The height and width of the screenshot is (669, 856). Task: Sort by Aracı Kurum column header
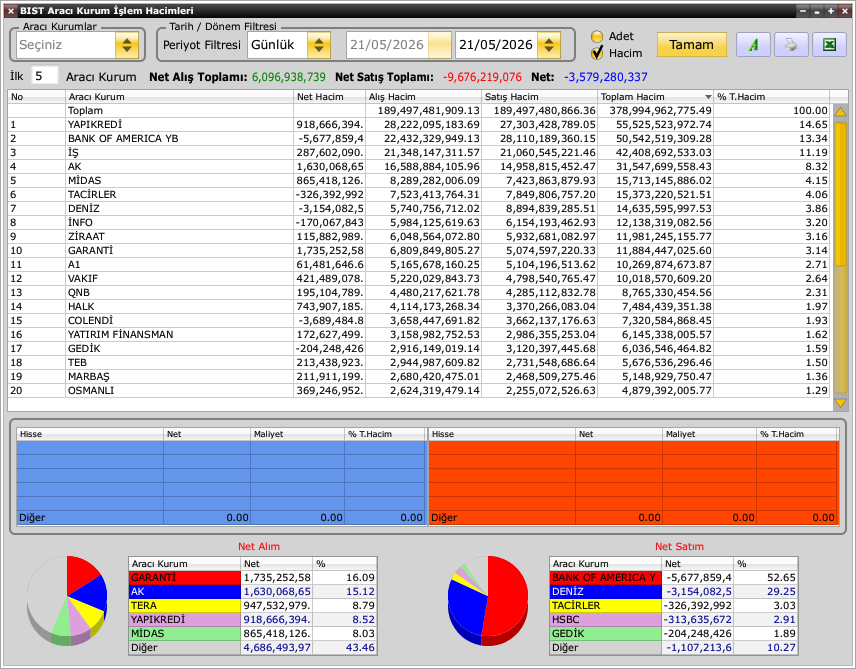pos(179,97)
